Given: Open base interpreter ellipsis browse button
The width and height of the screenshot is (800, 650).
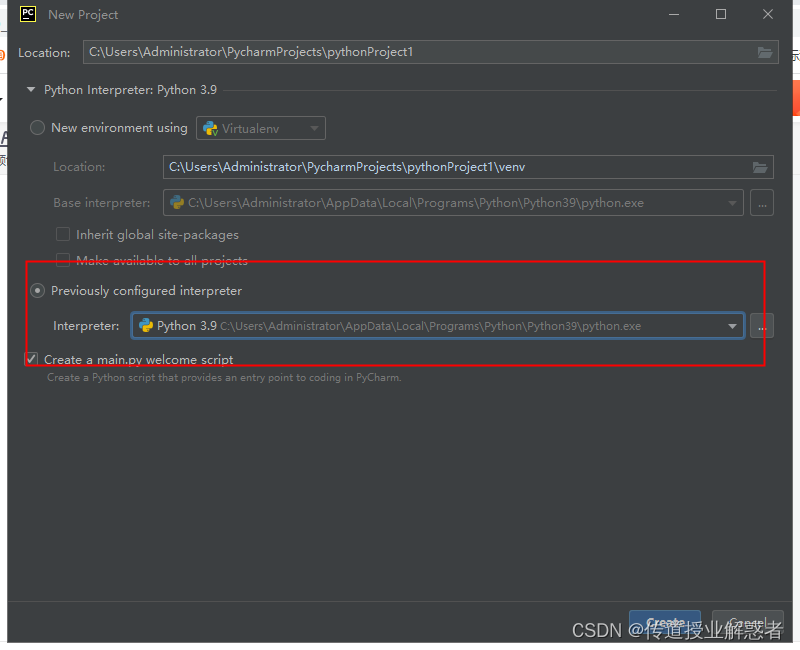Looking at the screenshot, I should [762, 203].
